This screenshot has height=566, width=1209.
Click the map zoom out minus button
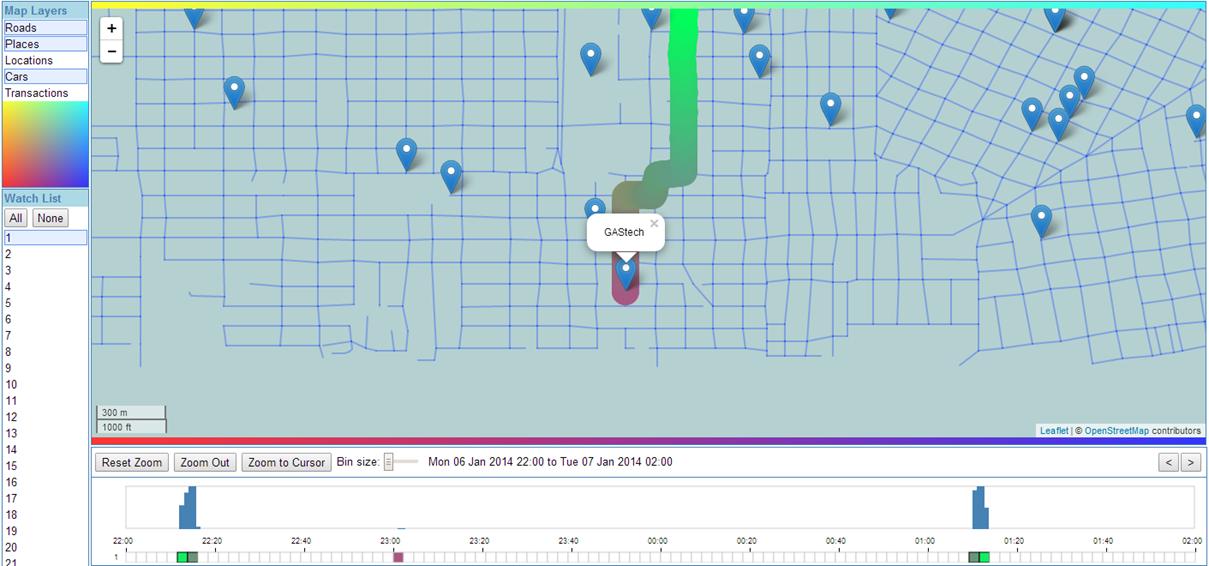pos(112,51)
